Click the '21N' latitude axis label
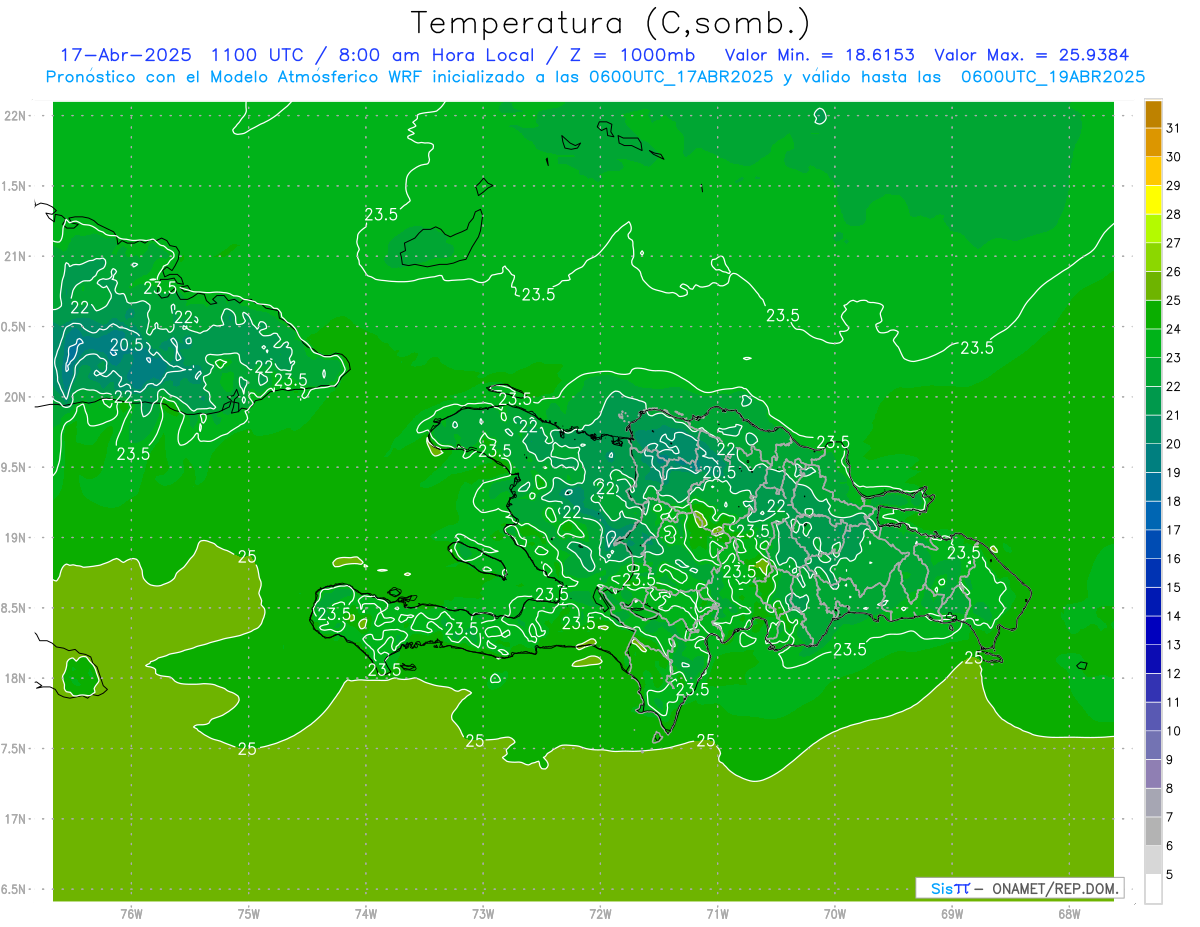The width and height of the screenshot is (1200, 927). pos(15,257)
